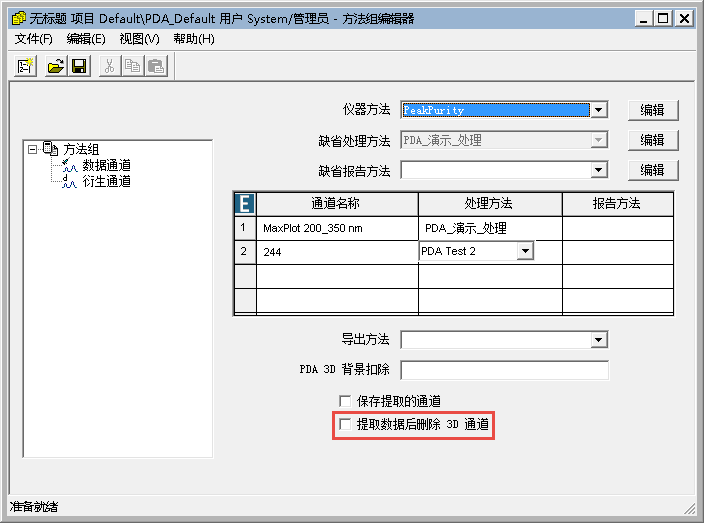Select 数据通道 in the tree

106,165
